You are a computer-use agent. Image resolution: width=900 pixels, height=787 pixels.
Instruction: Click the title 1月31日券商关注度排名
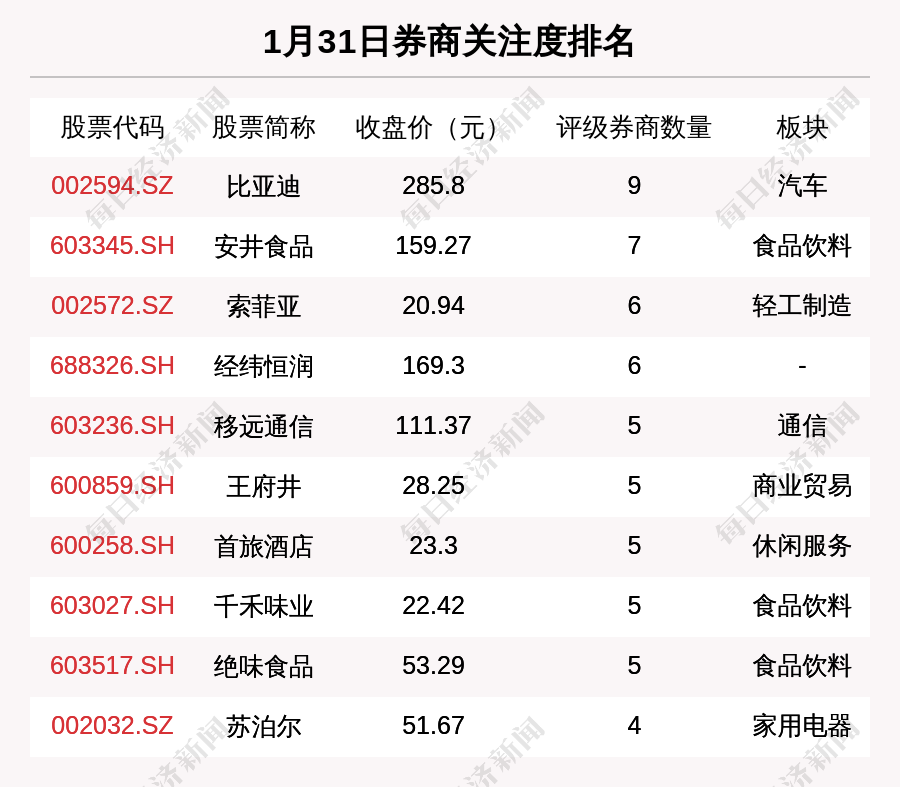click(x=448, y=41)
